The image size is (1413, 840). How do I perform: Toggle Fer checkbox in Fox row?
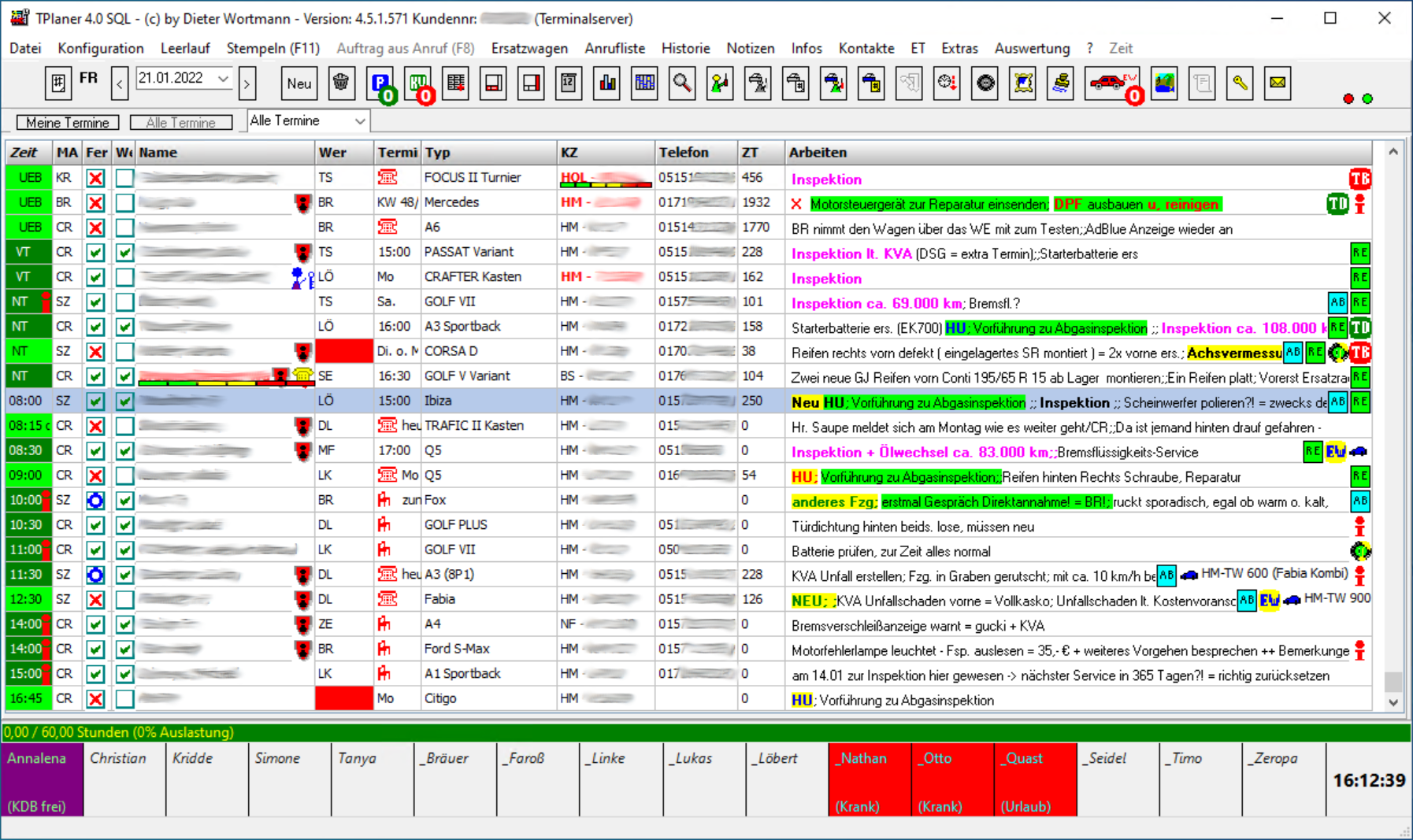pyautogui.click(x=95, y=501)
